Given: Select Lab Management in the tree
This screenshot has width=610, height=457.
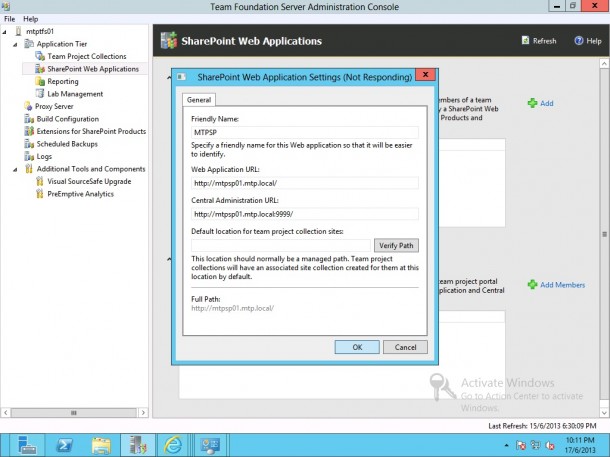Looking at the screenshot, I should click(75, 94).
